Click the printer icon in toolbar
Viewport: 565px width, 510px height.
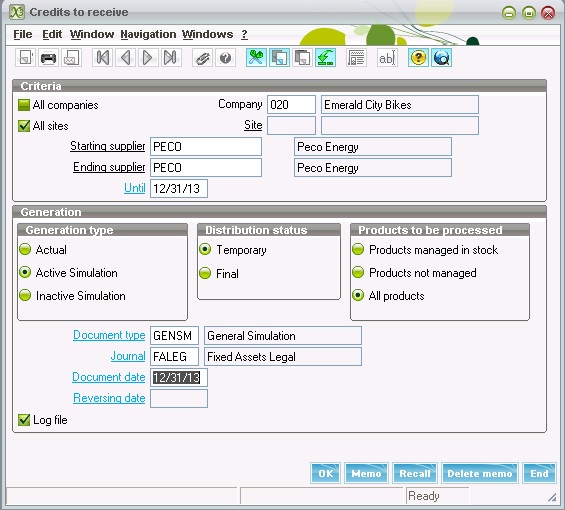pyautogui.click(x=48, y=58)
